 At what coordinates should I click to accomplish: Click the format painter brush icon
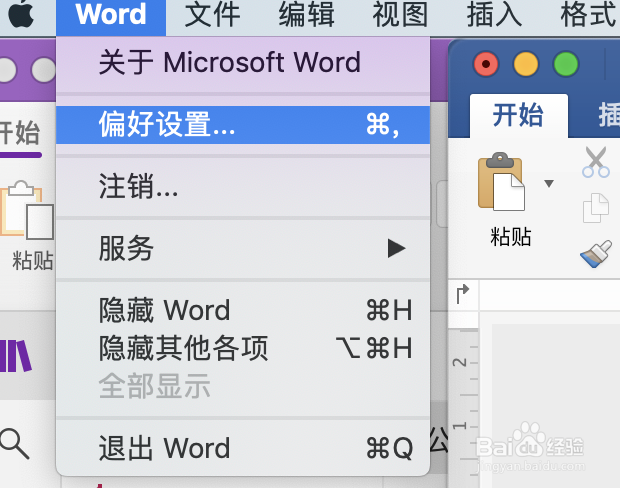596,254
